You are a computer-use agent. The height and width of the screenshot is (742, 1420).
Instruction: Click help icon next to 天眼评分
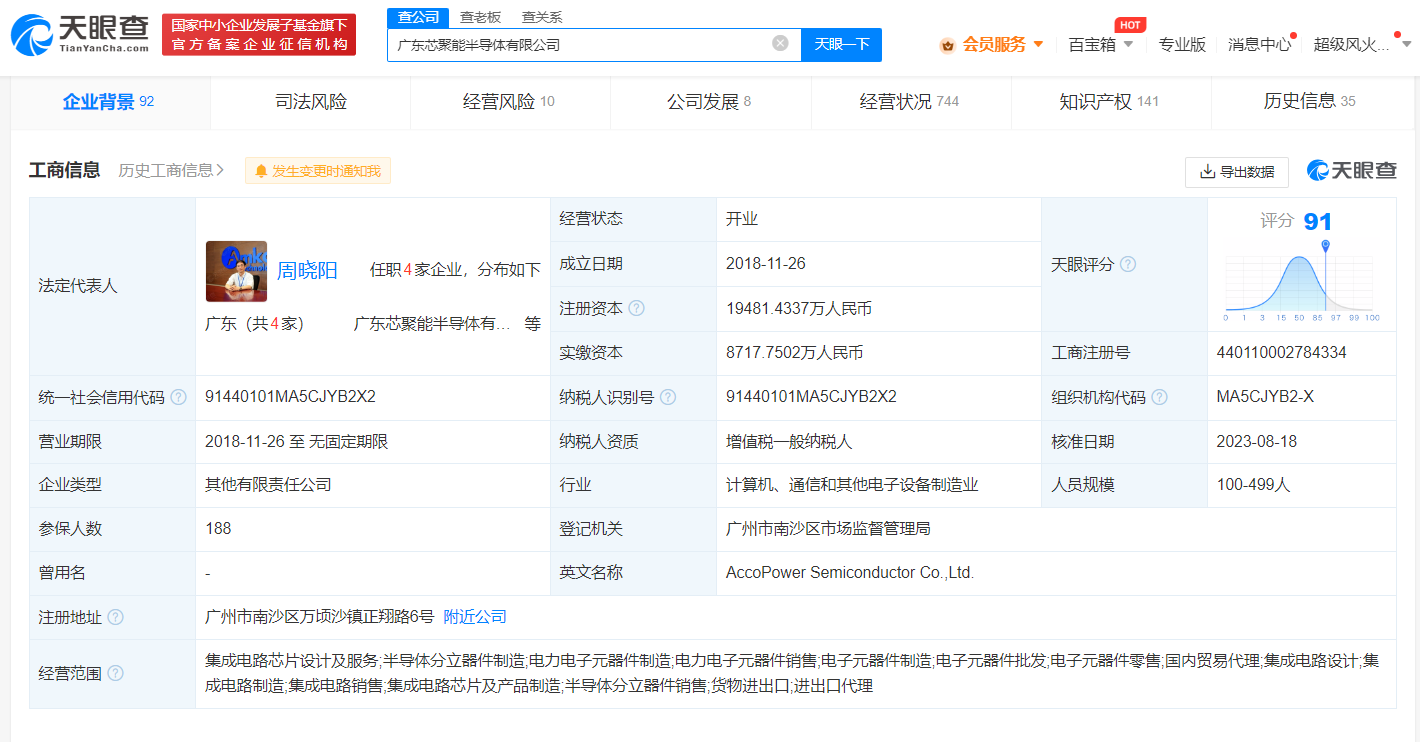(x=1128, y=265)
